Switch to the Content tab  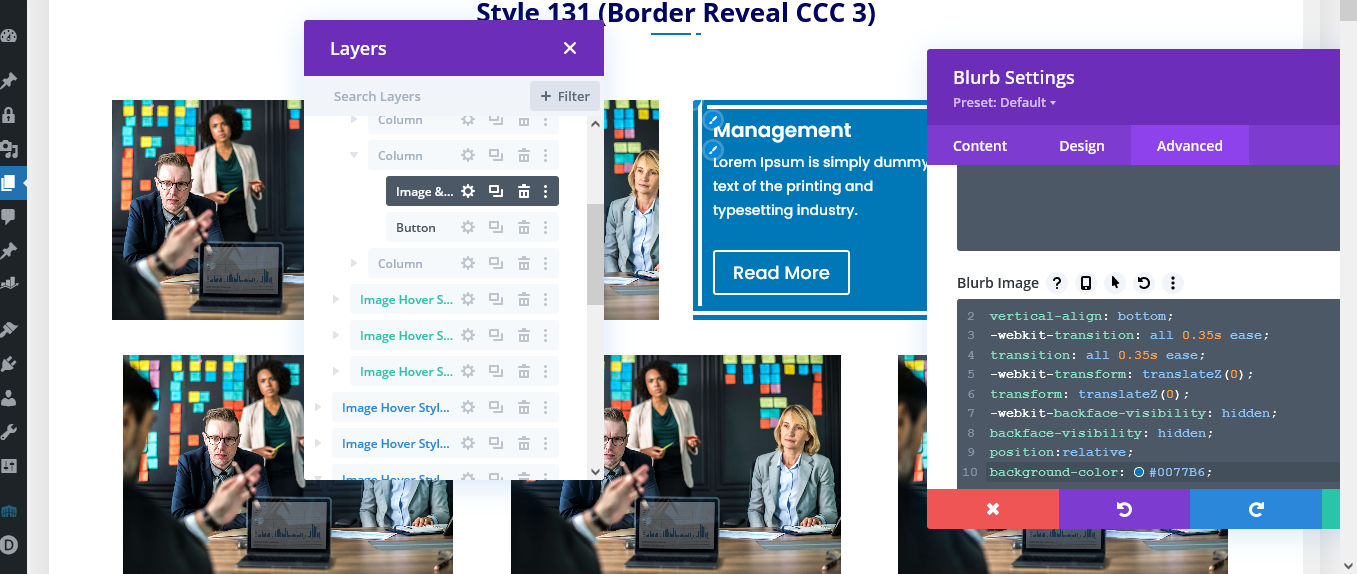pyautogui.click(x=980, y=145)
